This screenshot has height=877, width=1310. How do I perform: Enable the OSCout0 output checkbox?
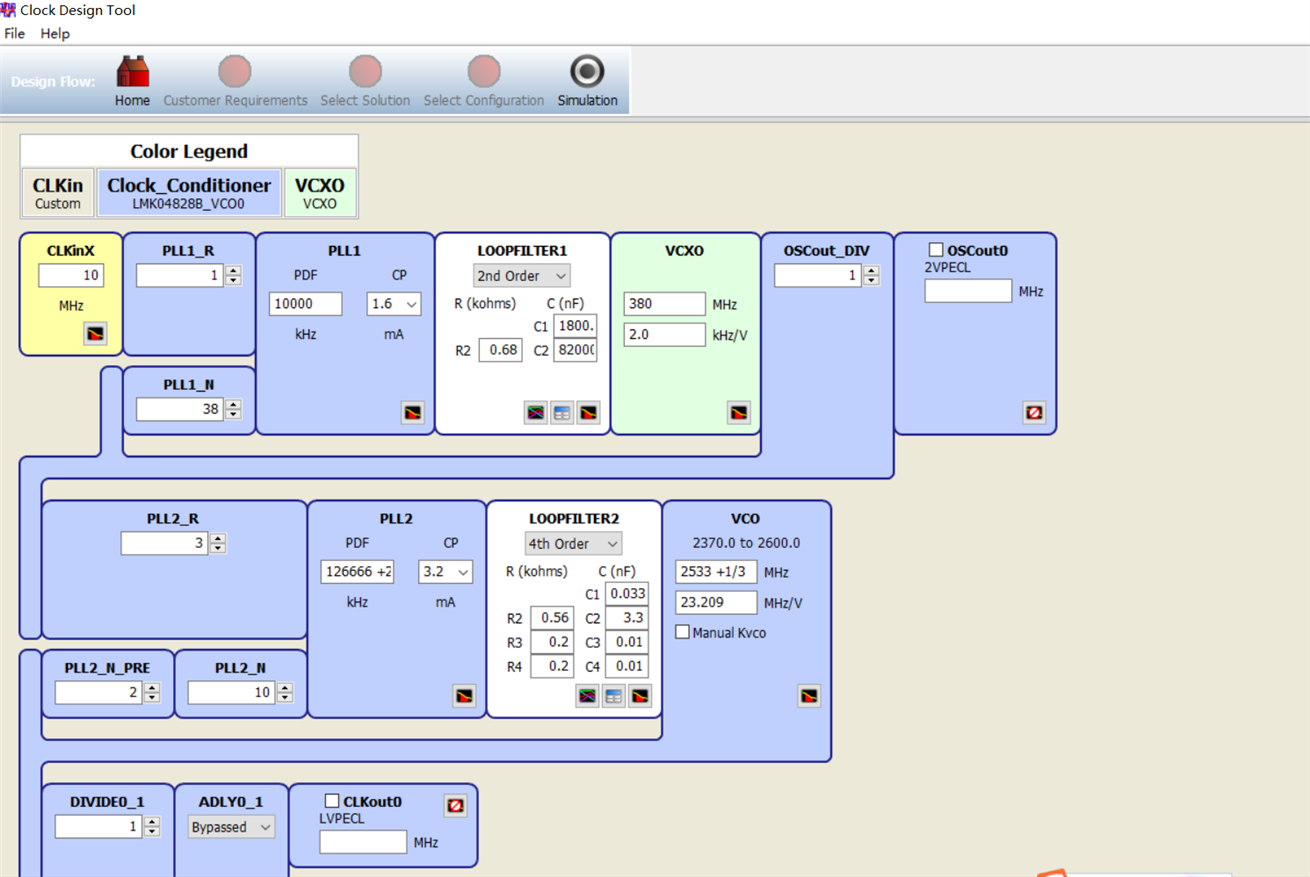936,250
